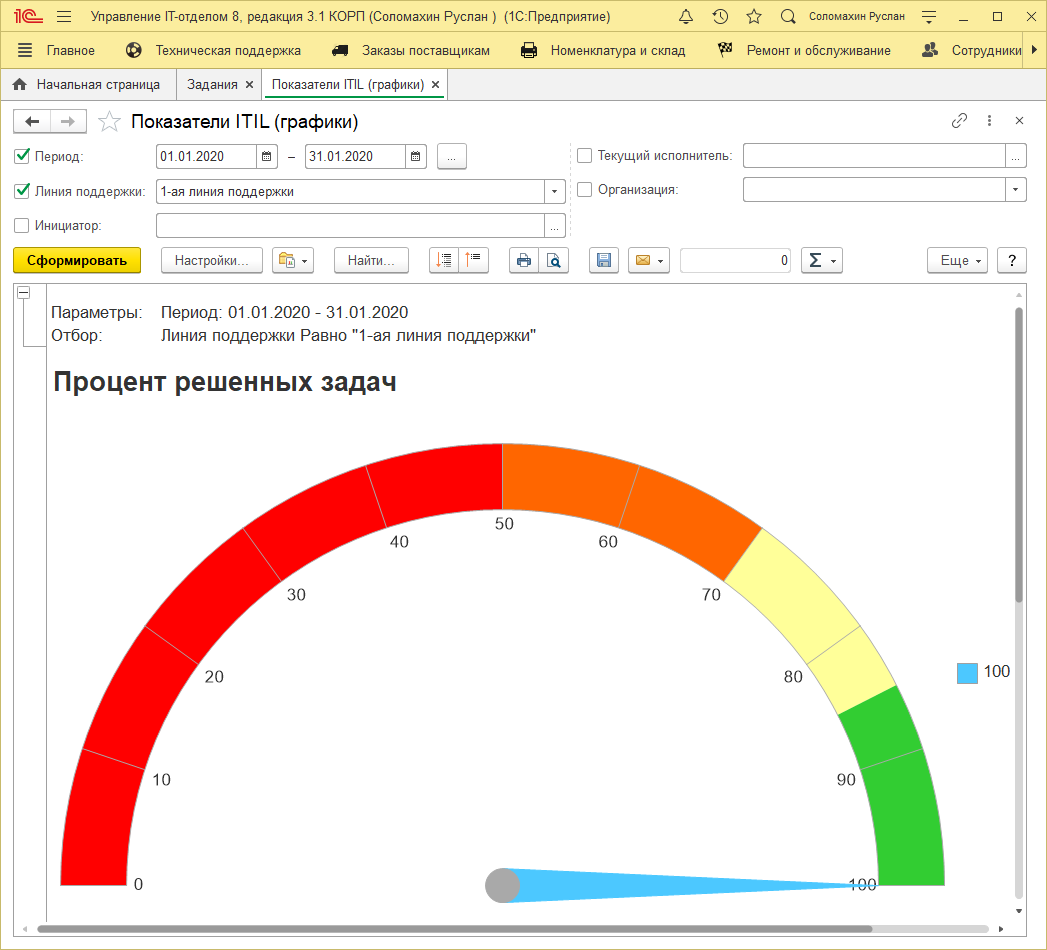
Task: Switch to the Задания tab
Action: [x=212, y=85]
